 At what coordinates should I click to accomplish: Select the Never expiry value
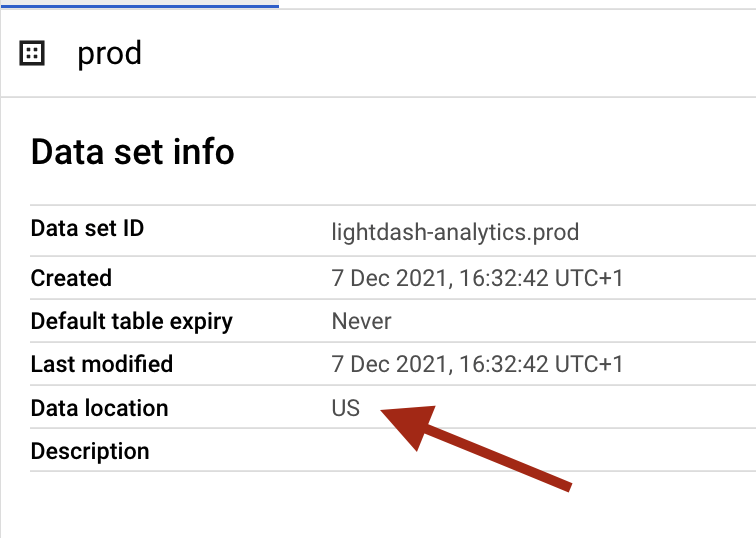pos(362,321)
